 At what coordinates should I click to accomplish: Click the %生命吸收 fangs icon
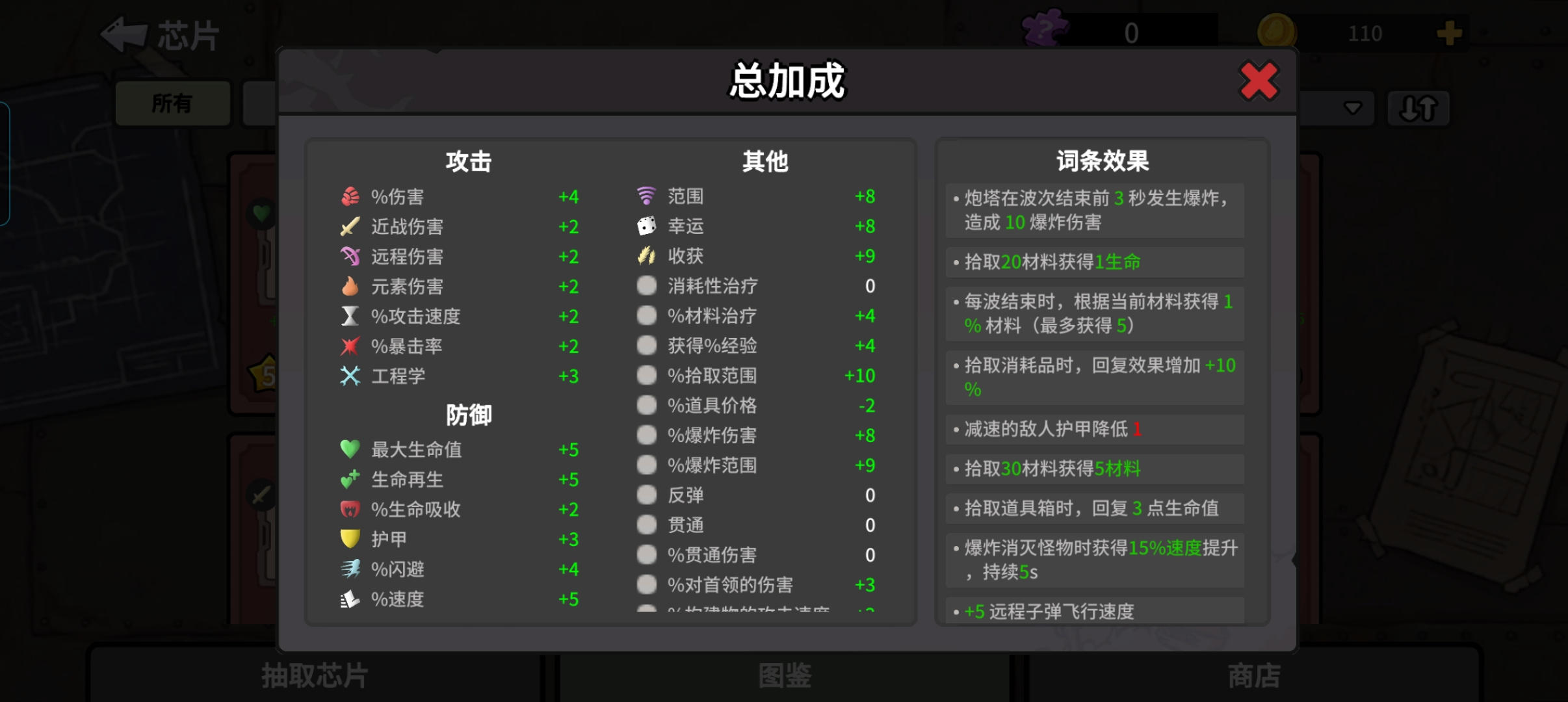[350, 509]
